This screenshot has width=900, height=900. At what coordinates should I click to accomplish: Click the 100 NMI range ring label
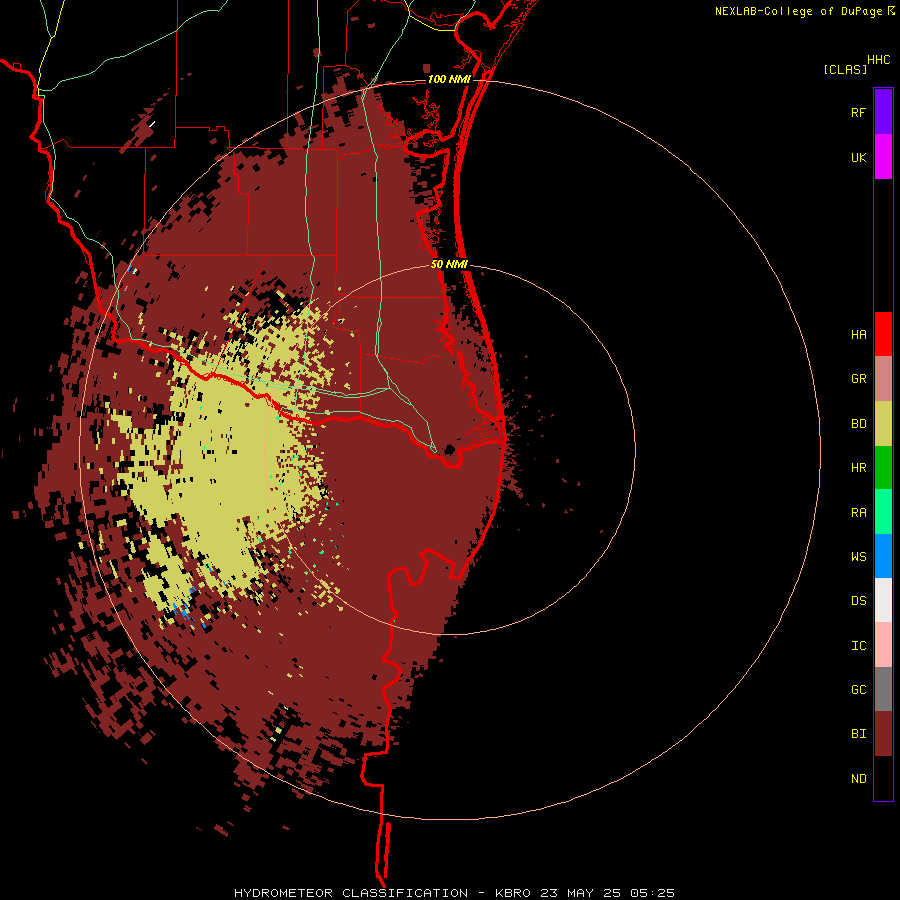[x=449, y=79]
